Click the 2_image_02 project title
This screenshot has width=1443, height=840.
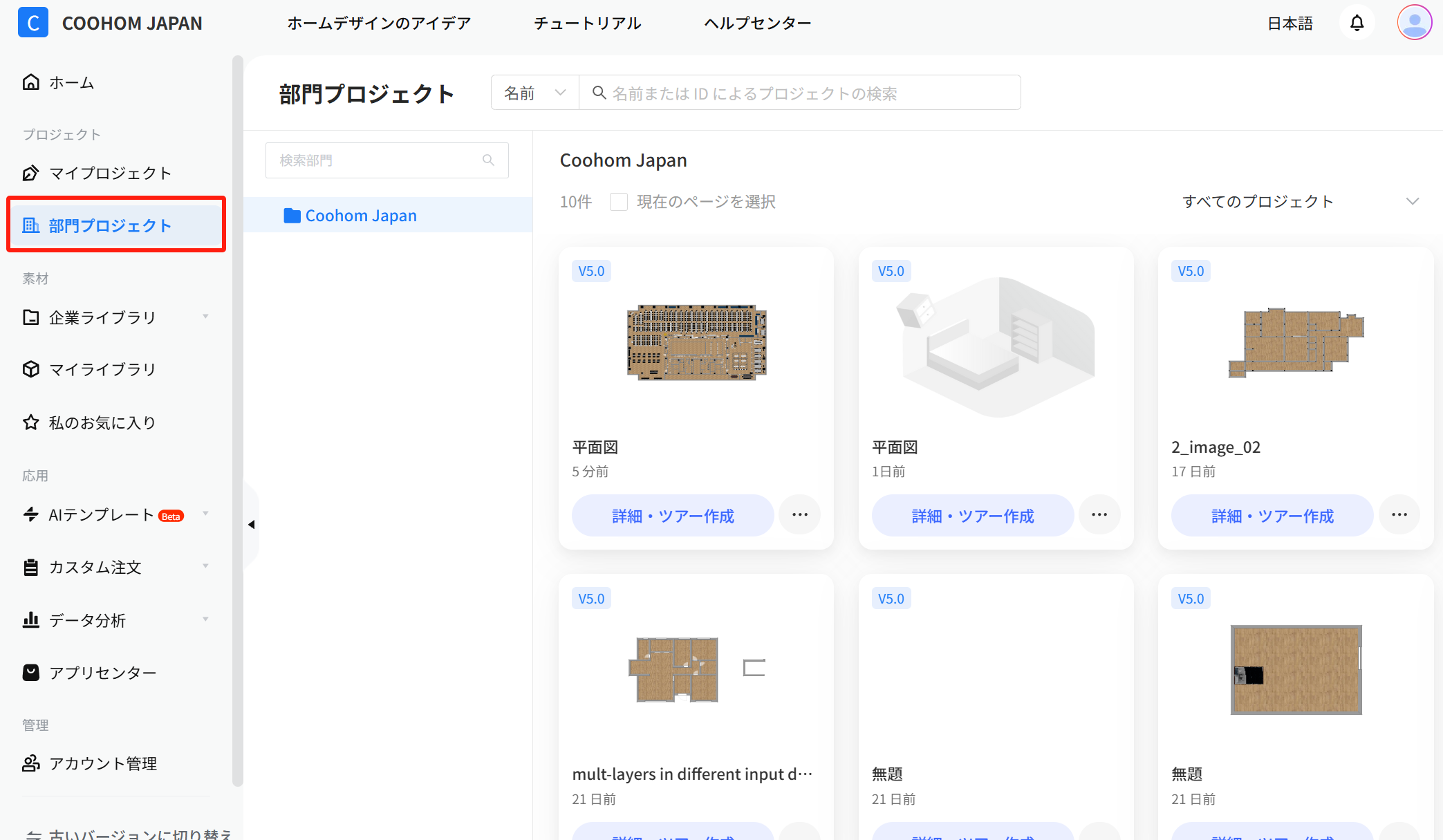[1216, 447]
